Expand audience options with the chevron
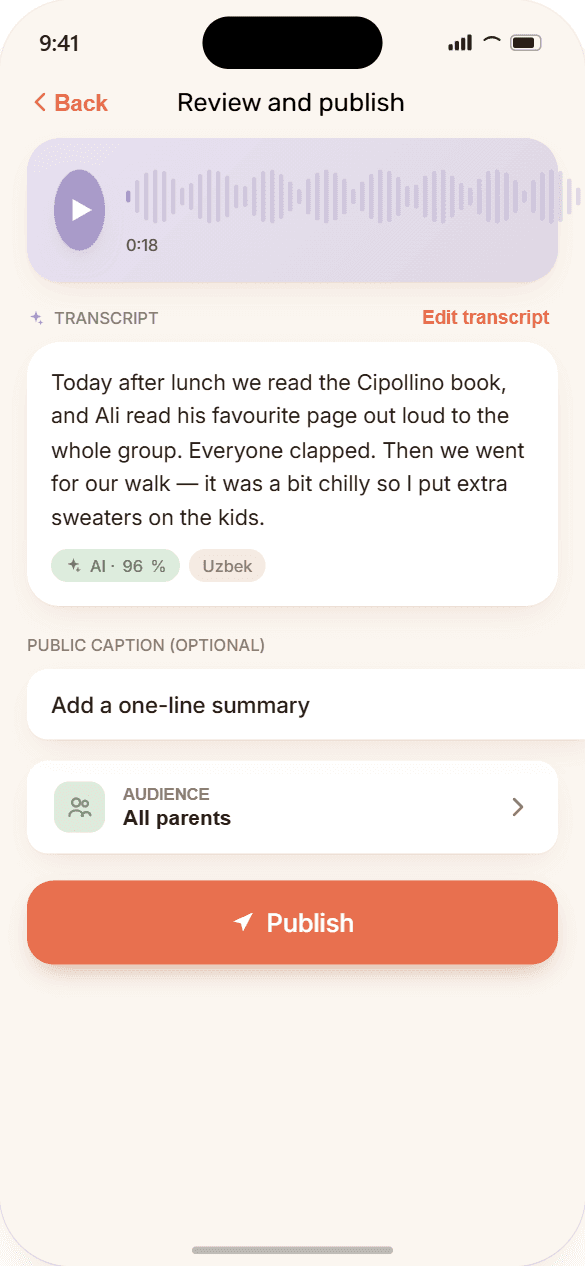The height and width of the screenshot is (1266, 585). [x=518, y=807]
